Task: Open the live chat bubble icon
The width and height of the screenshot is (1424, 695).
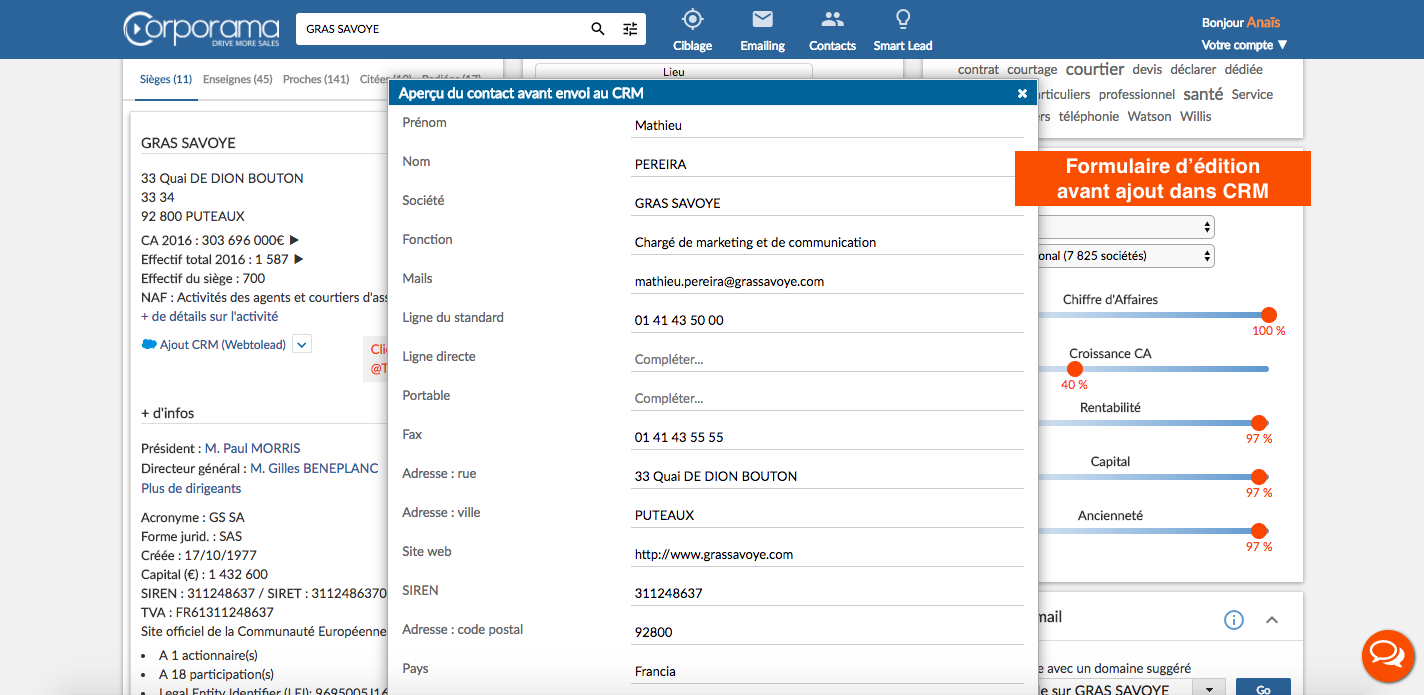Action: point(1388,656)
